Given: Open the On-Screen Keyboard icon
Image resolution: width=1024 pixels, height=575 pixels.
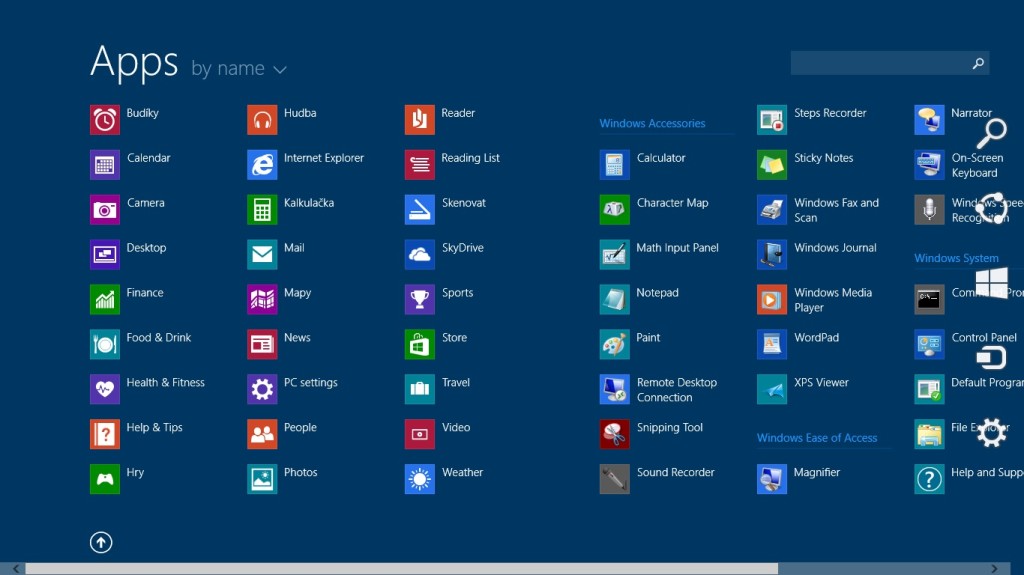Looking at the screenshot, I should 929,165.
